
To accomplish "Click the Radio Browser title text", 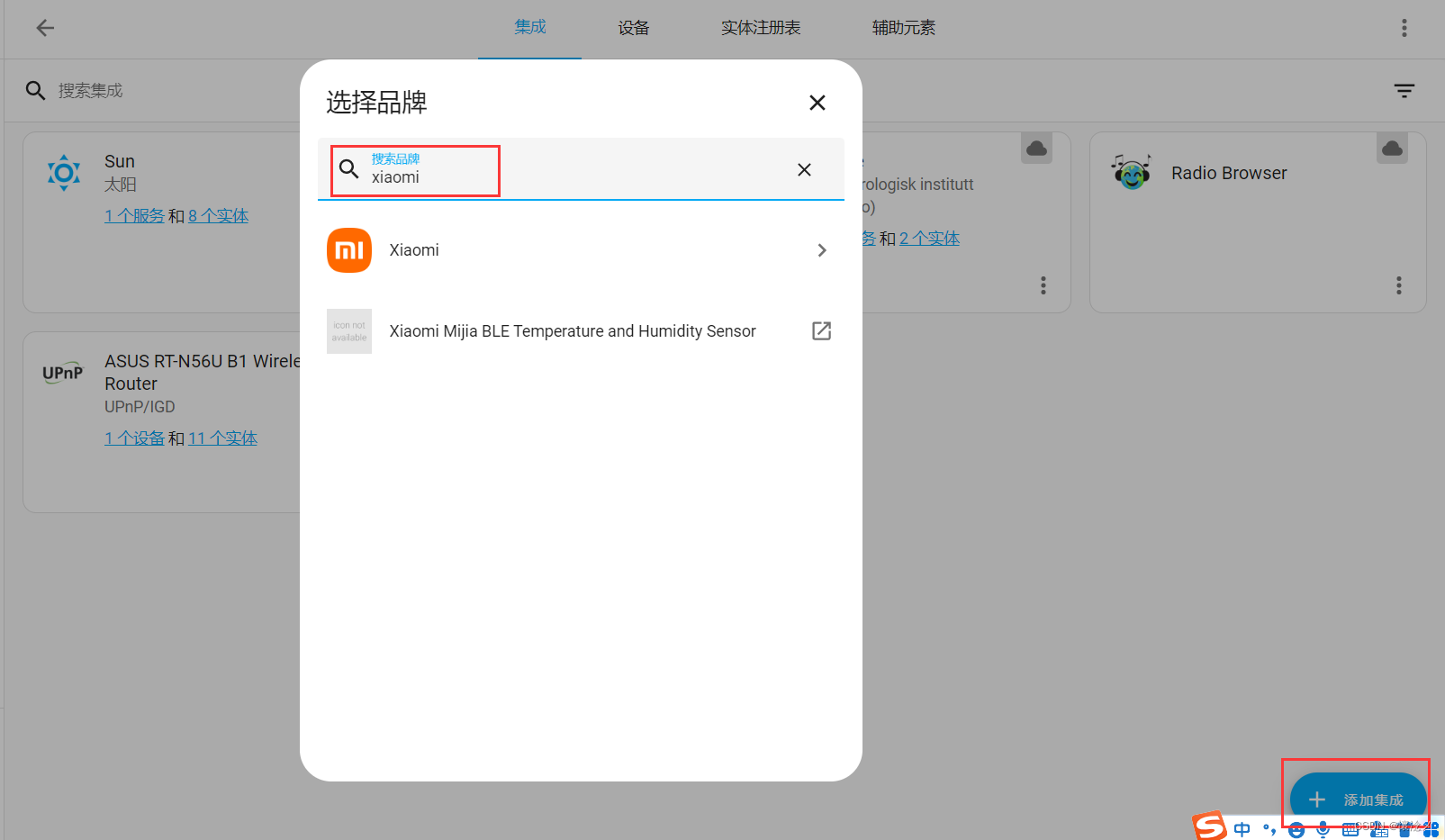I will [x=1229, y=173].
